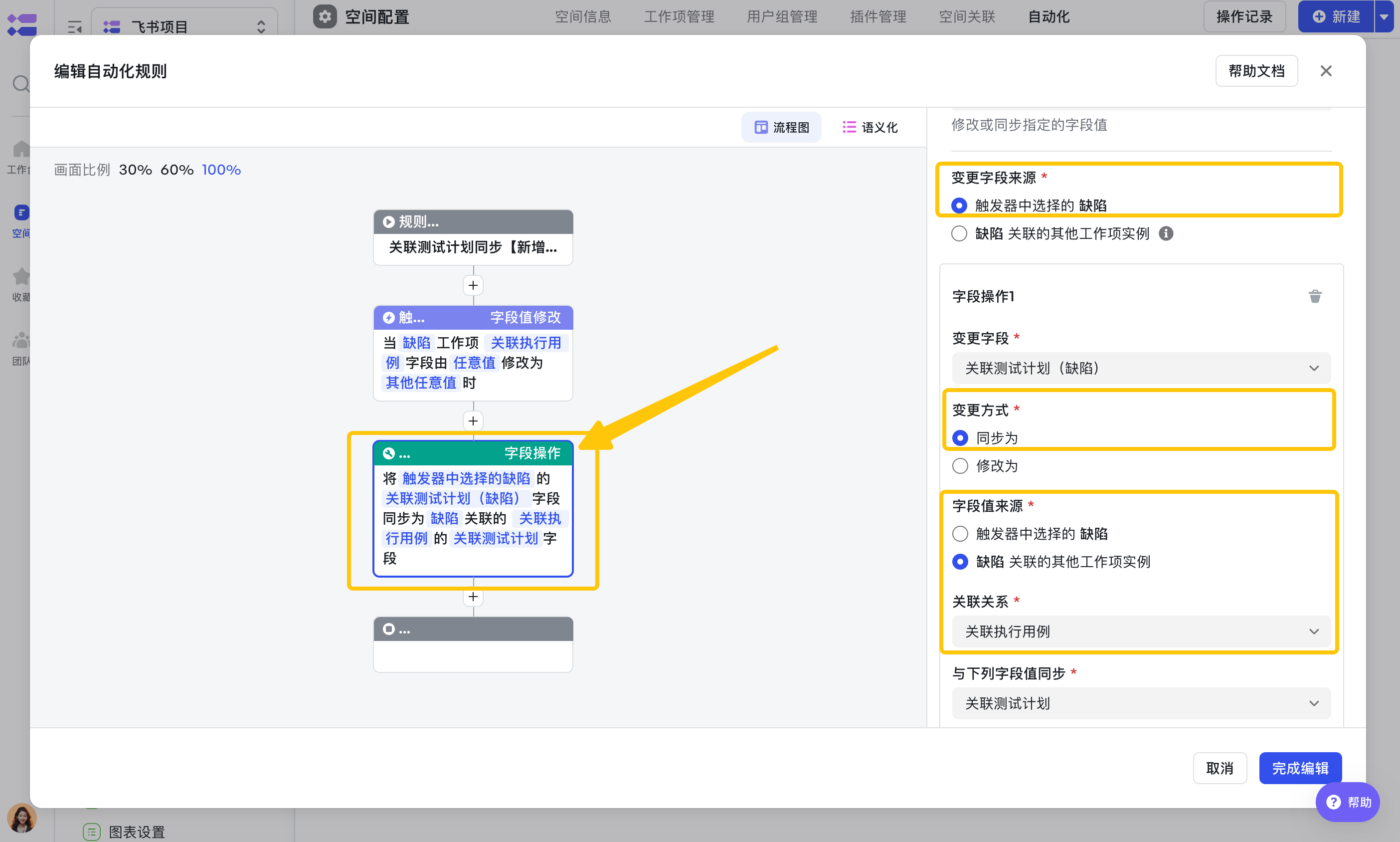Open the space sidebar icon

click(x=21, y=213)
